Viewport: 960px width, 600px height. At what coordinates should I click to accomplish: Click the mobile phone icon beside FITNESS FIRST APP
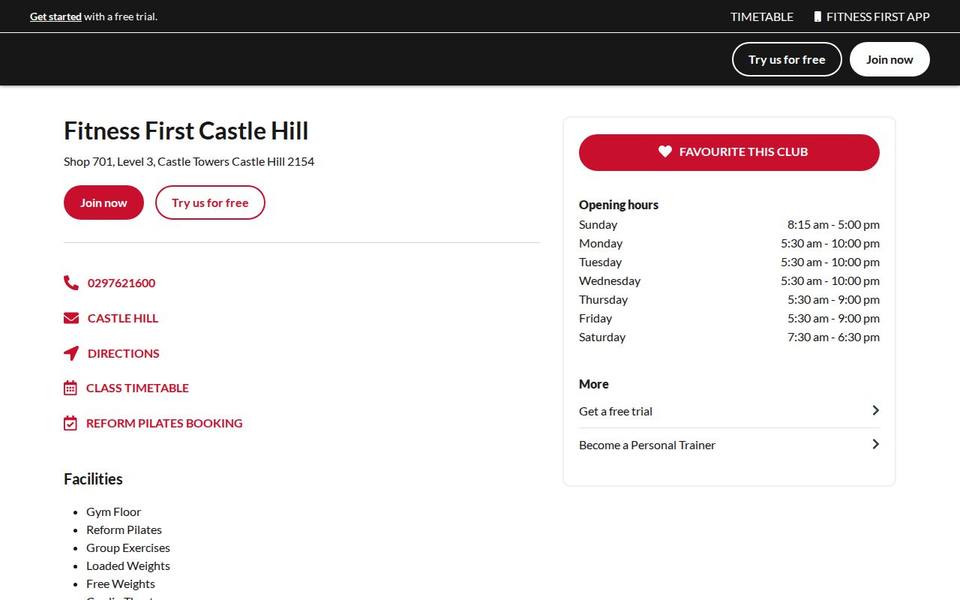[x=817, y=17]
